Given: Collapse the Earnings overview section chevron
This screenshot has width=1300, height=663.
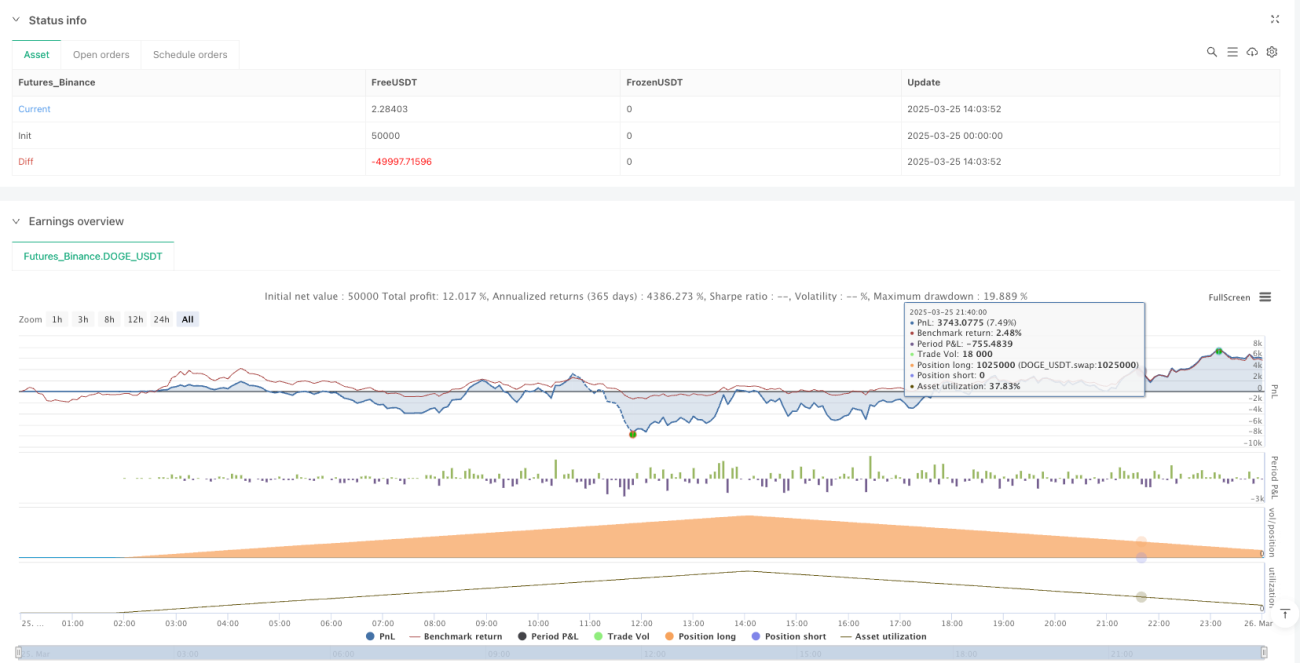Looking at the screenshot, I should click(x=15, y=221).
